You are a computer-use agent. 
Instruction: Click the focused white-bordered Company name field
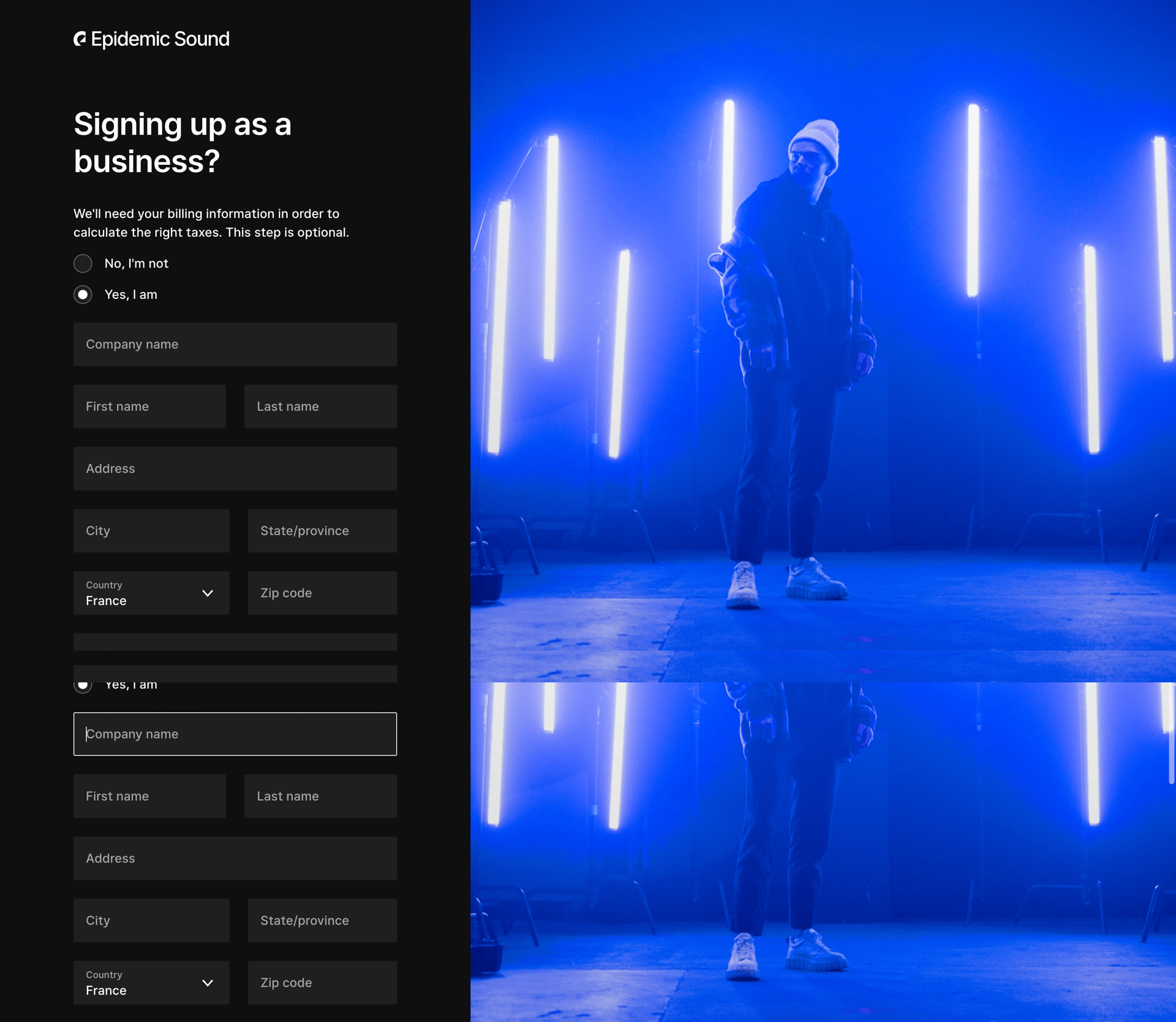tap(235, 734)
